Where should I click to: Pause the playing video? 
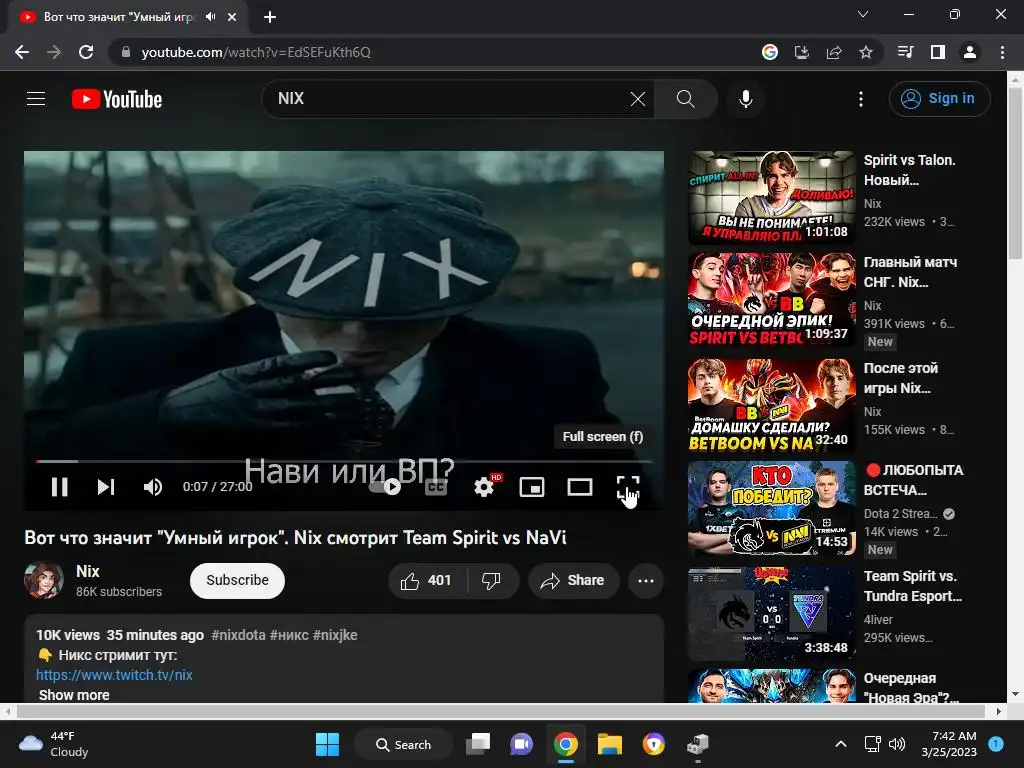click(59, 487)
